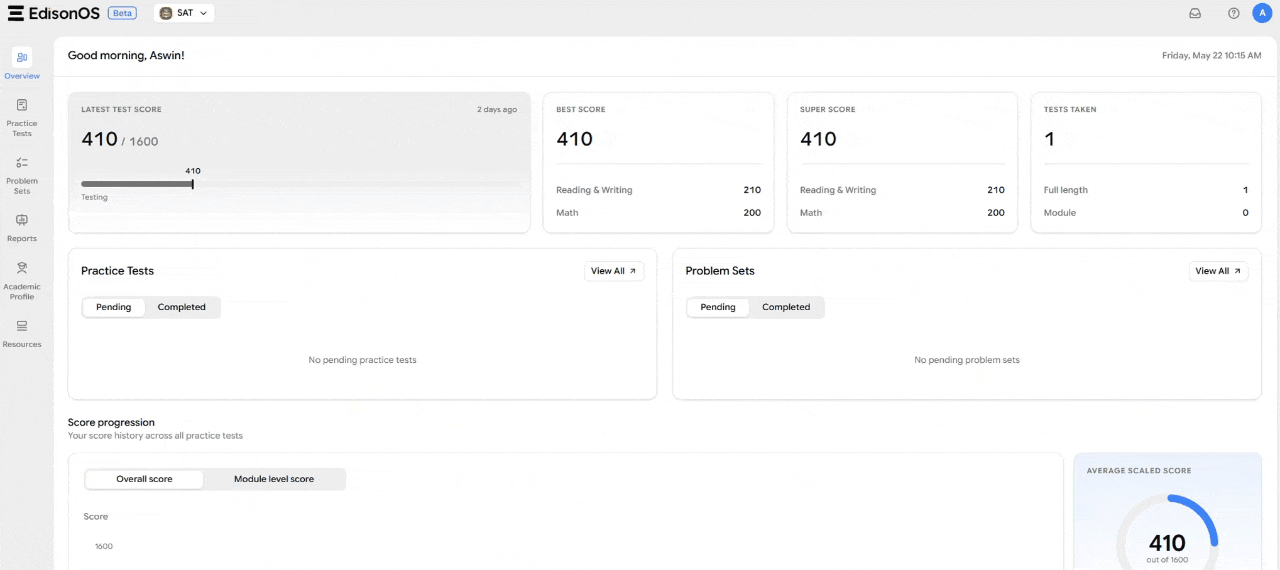Click the latest test score progress bar
Image resolution: width=1280 pixels, height=570 pixels.
(300, 184)
